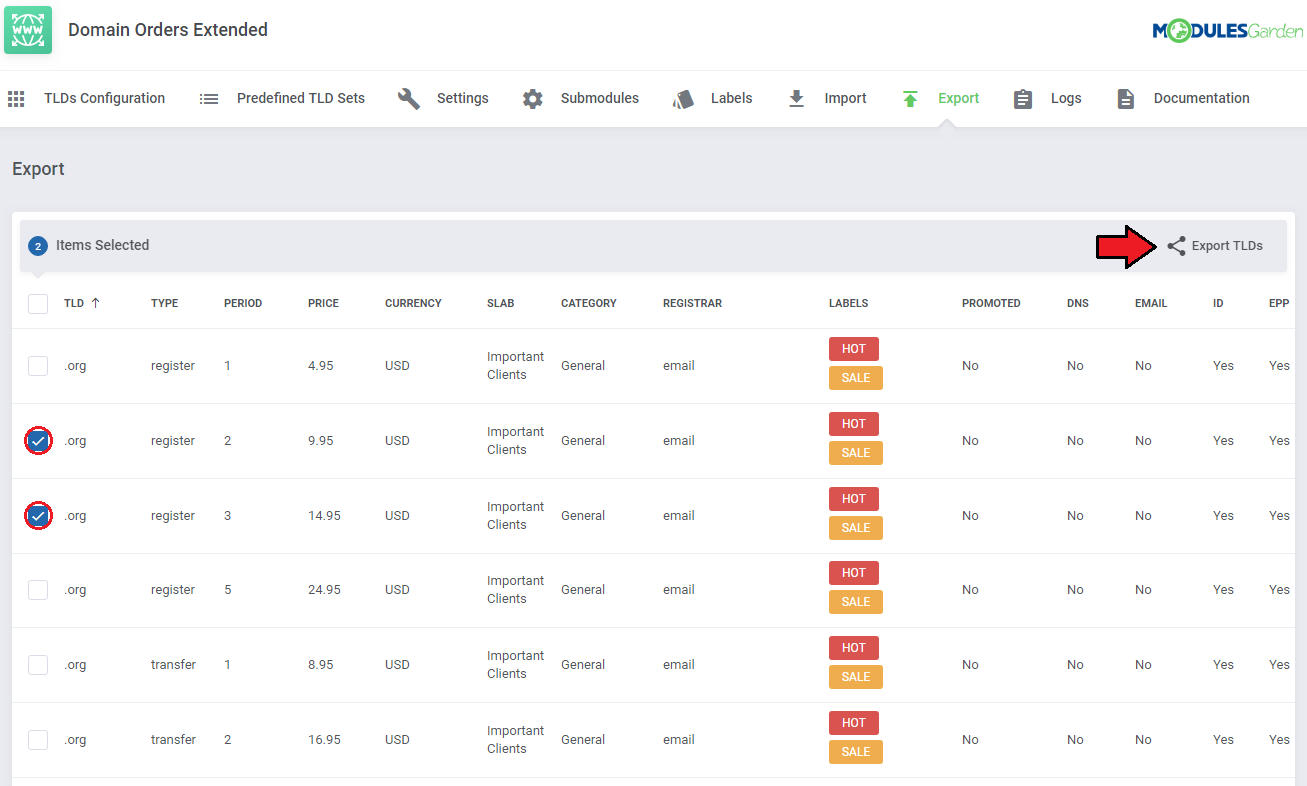The image size is (1307, 786).
Task: Click the Documentation page icon
Action: pyautogui.click(x=1126, y=99)
